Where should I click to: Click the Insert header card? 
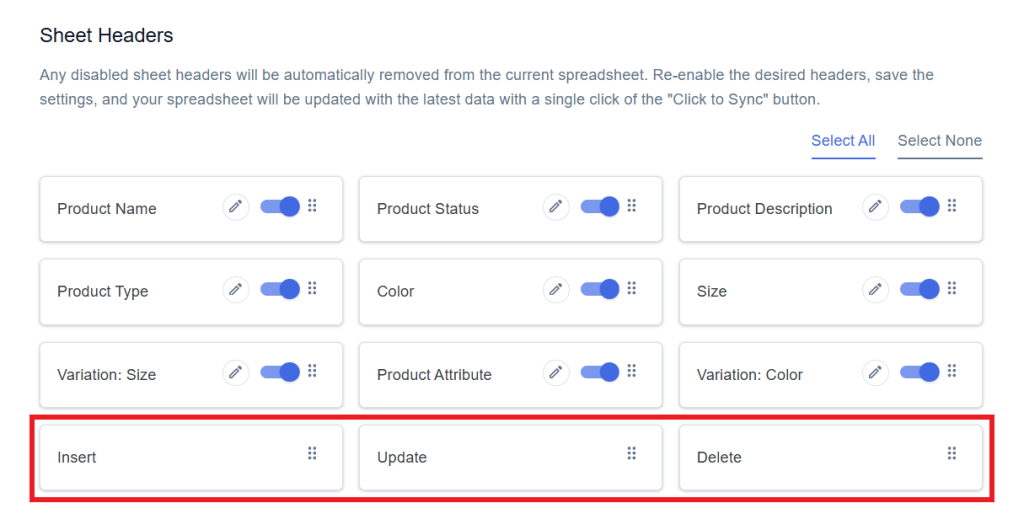191,458
